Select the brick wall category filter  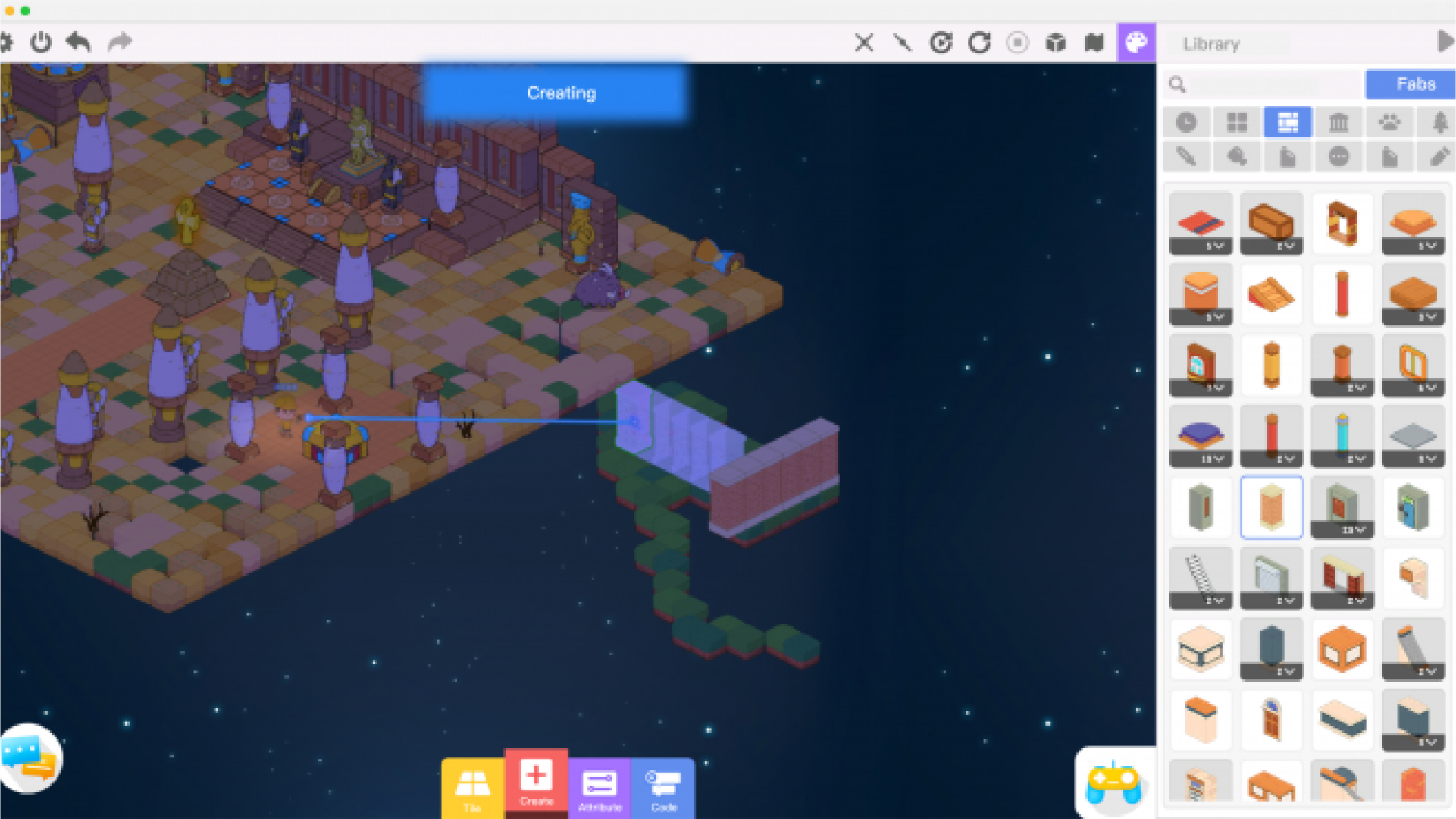[x=1287, y=122]
